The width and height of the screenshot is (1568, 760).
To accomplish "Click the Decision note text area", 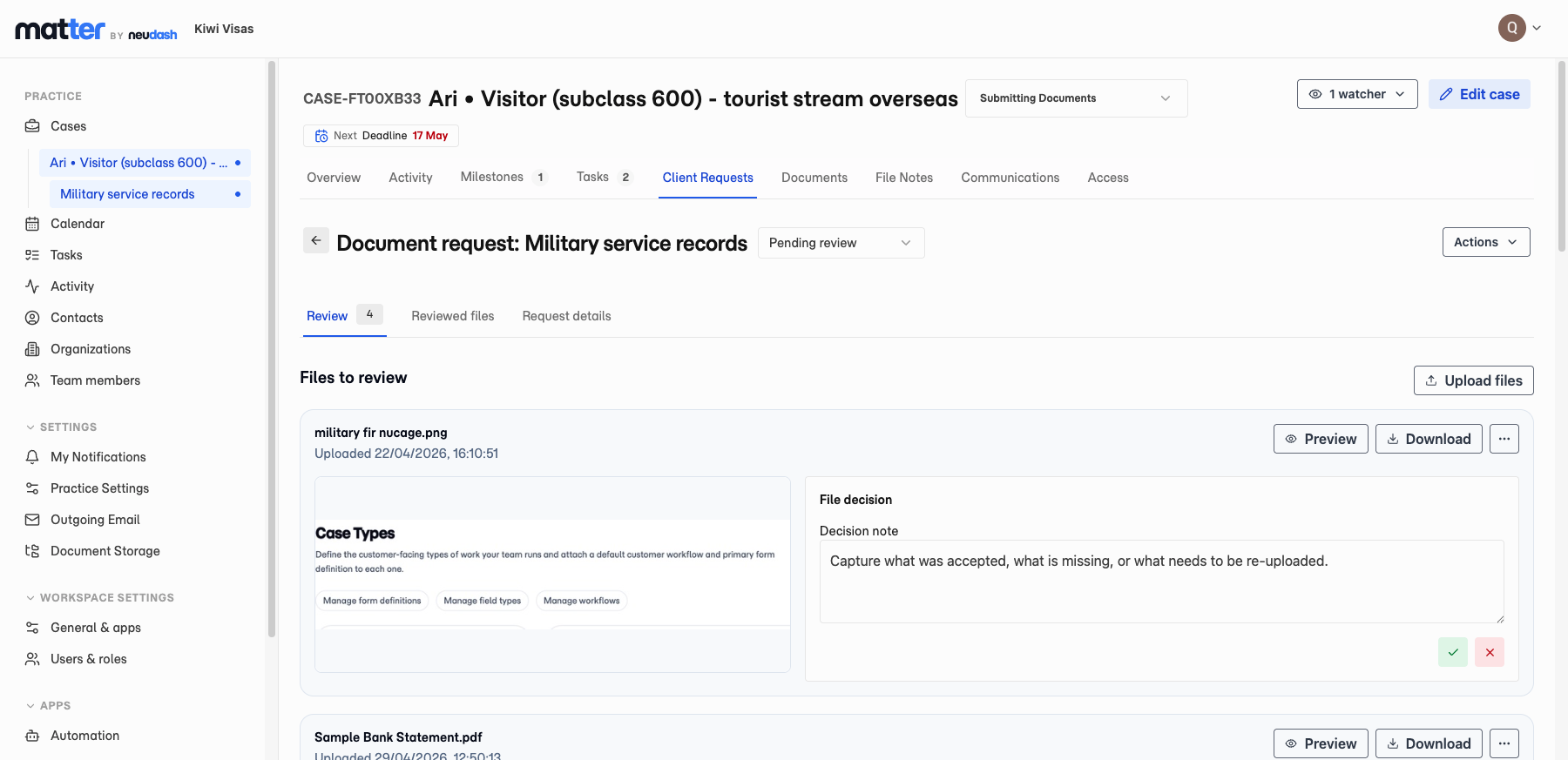I will [x=1162, y=582].
